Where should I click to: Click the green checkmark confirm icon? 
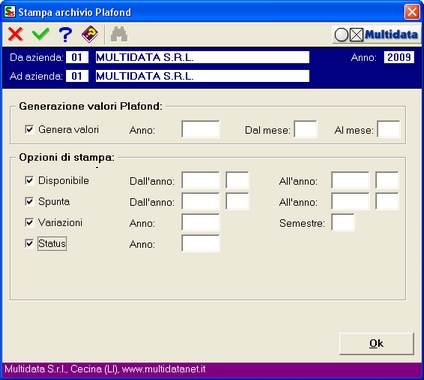point(41,34)
